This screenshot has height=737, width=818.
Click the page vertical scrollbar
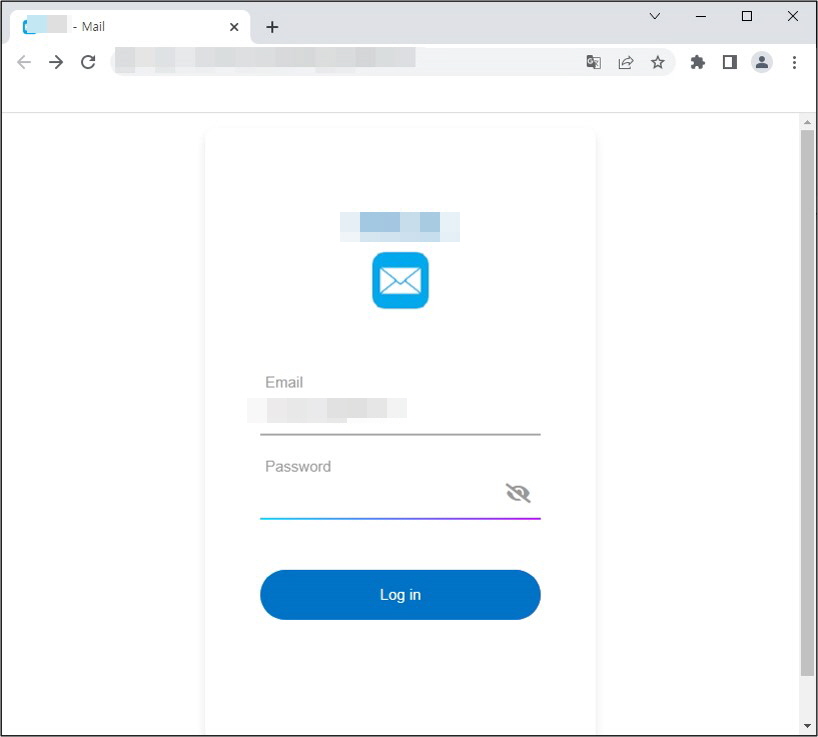click(x=807, y=403)
